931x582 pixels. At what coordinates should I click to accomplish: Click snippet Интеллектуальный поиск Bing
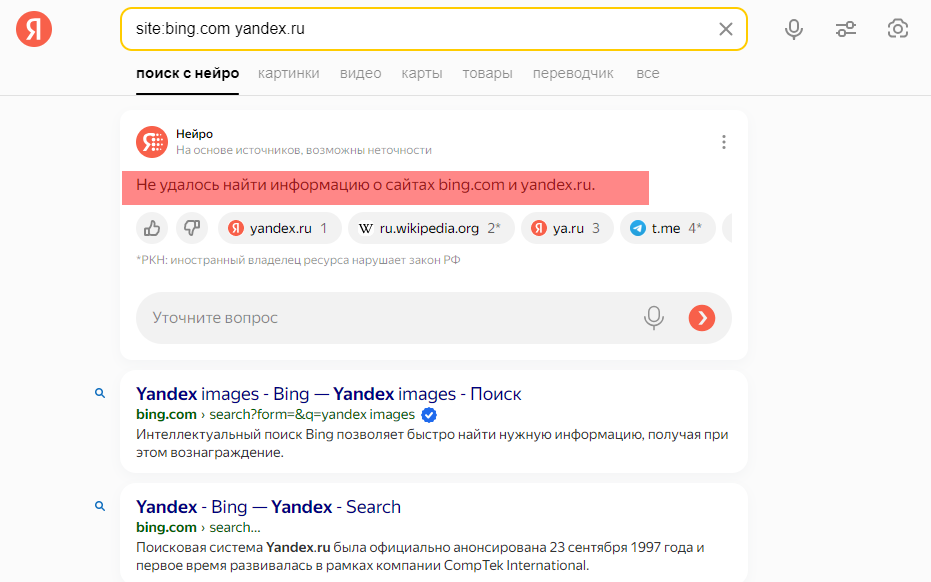click(432, 443)
